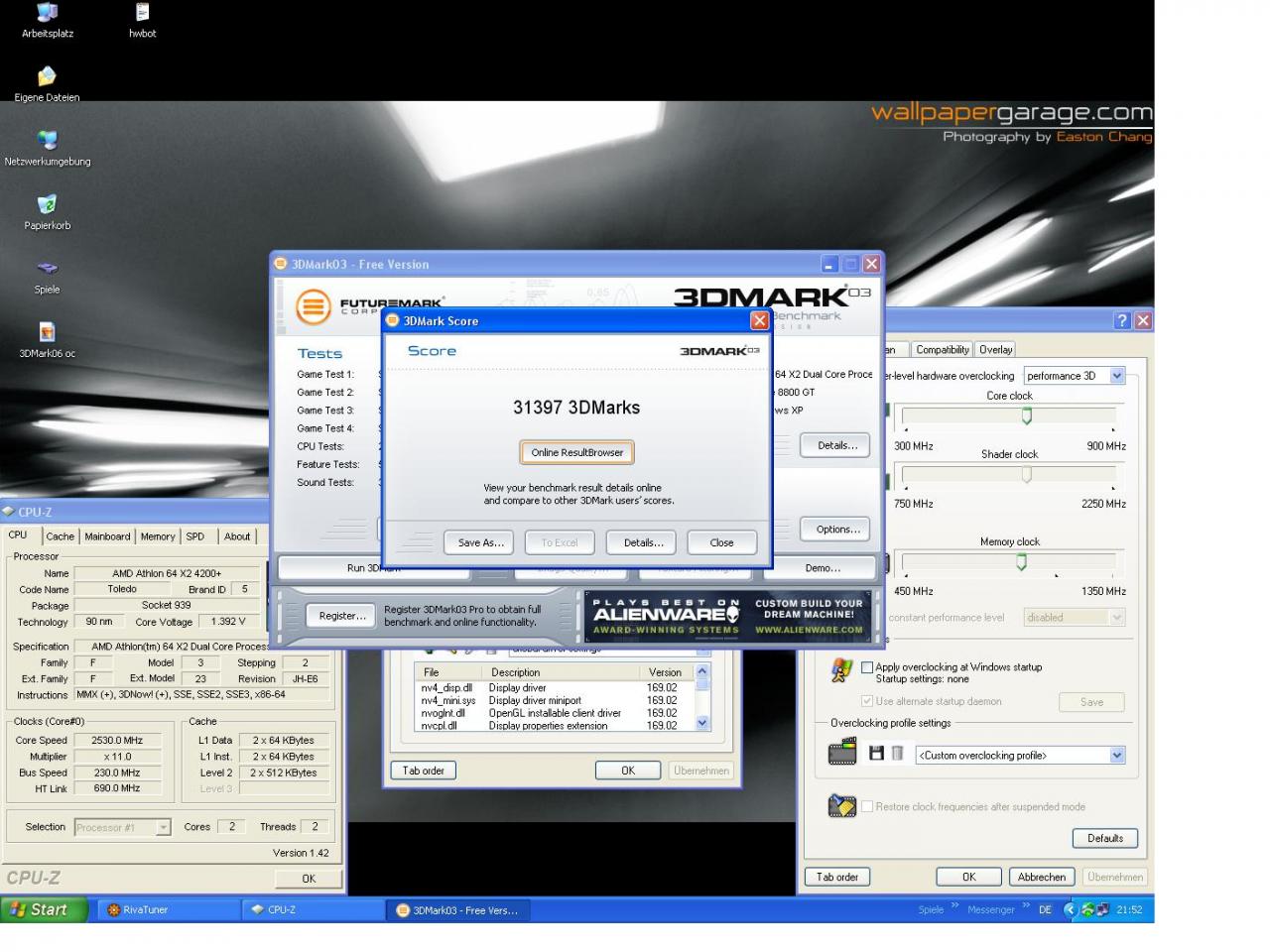Click the Shader clock slider handle
Viewport: 1270px width, 952px height.
1027,475
